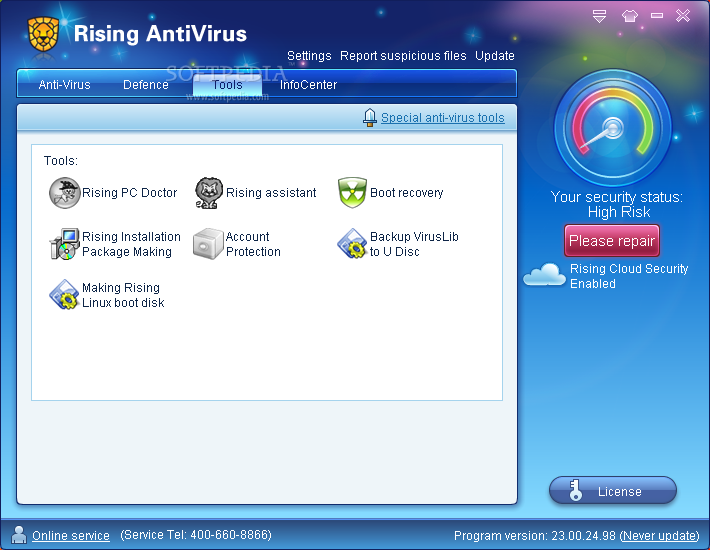Click the Boot recovery shield icon
Viewport: 710px width, 550px height.
point(352,193)
